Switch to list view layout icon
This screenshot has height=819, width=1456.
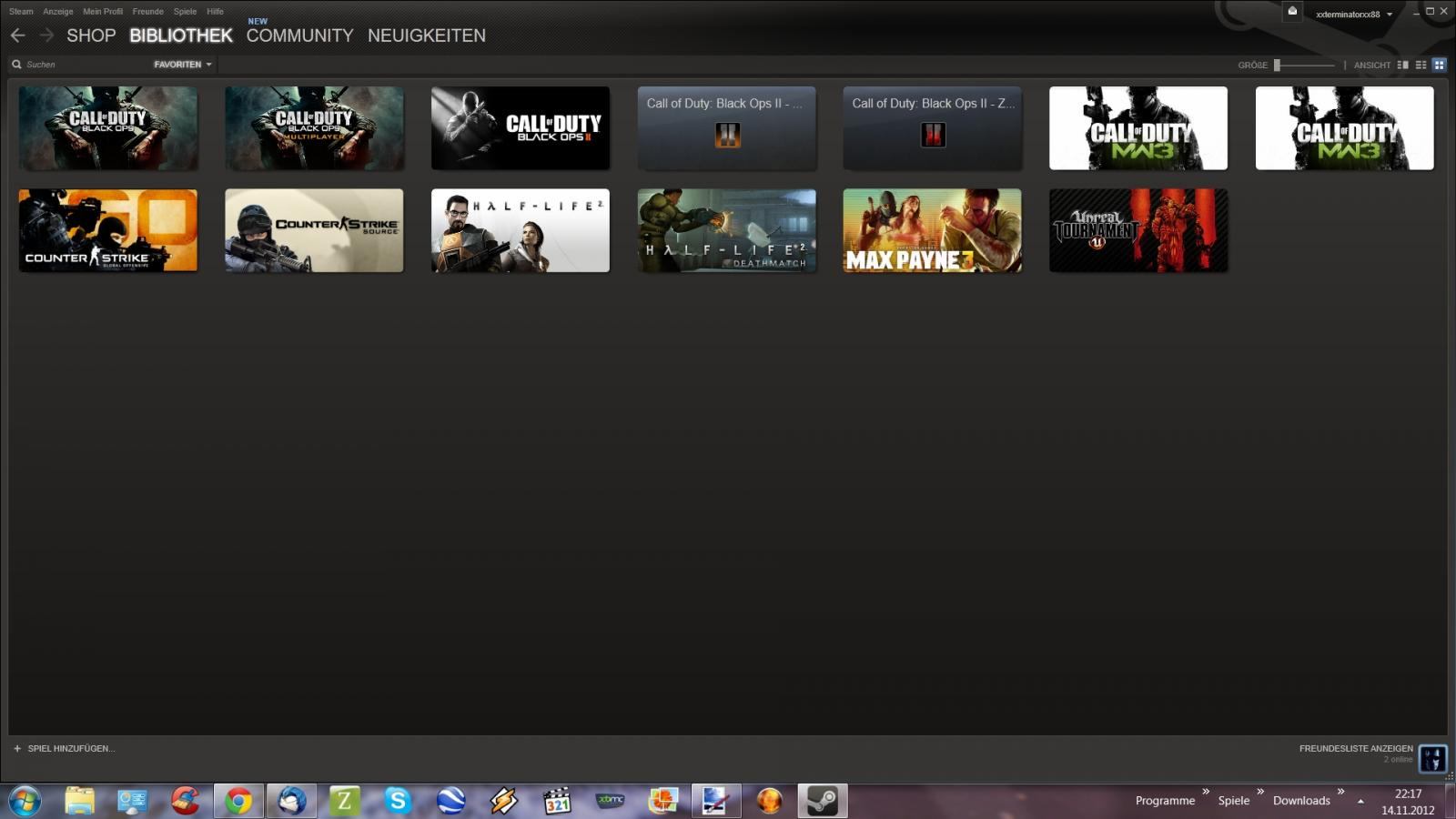point(1421,65)
